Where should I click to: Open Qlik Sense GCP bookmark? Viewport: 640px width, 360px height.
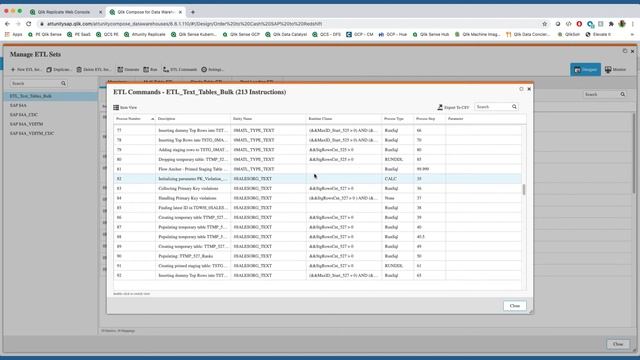tap(241, 35)
